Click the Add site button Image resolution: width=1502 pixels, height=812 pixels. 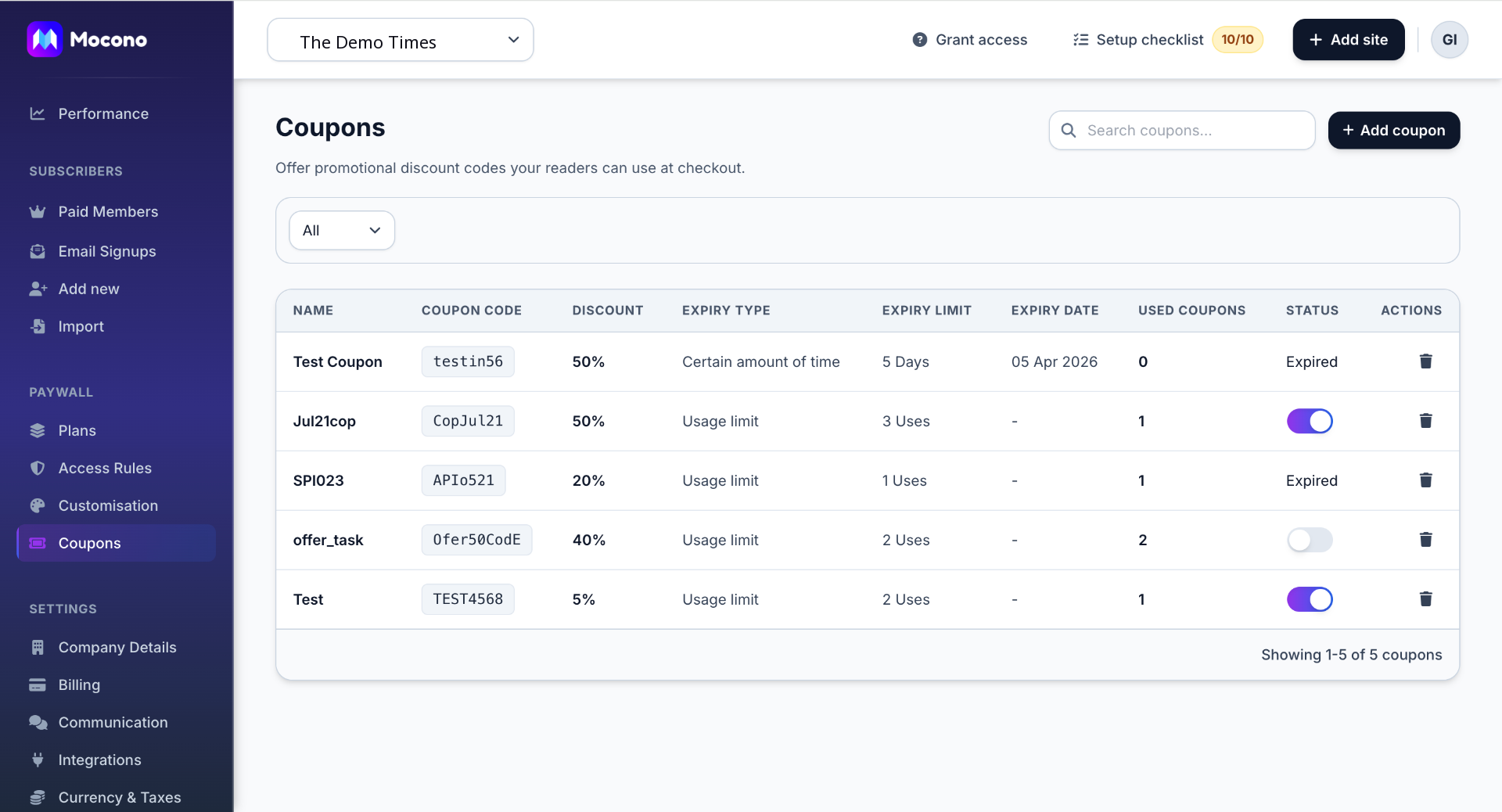pos(1348,40)
